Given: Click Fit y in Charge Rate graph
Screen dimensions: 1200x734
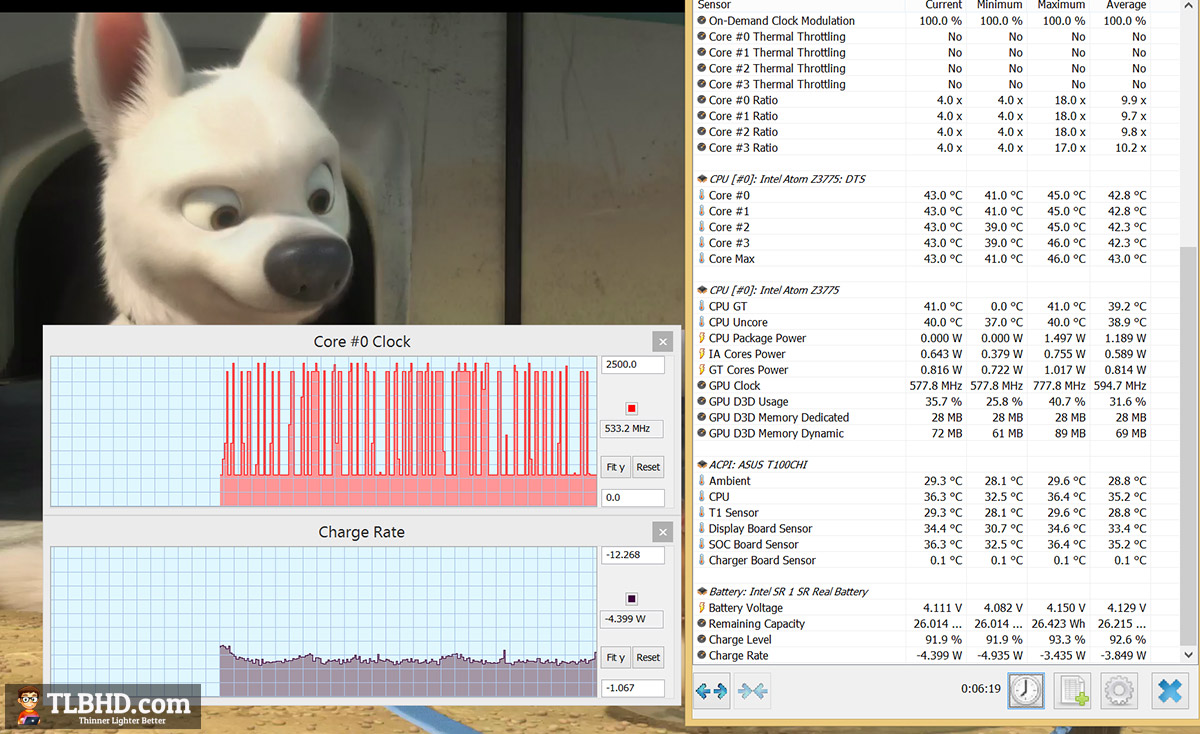Looking at the screenshot, I should click(616, 657).
